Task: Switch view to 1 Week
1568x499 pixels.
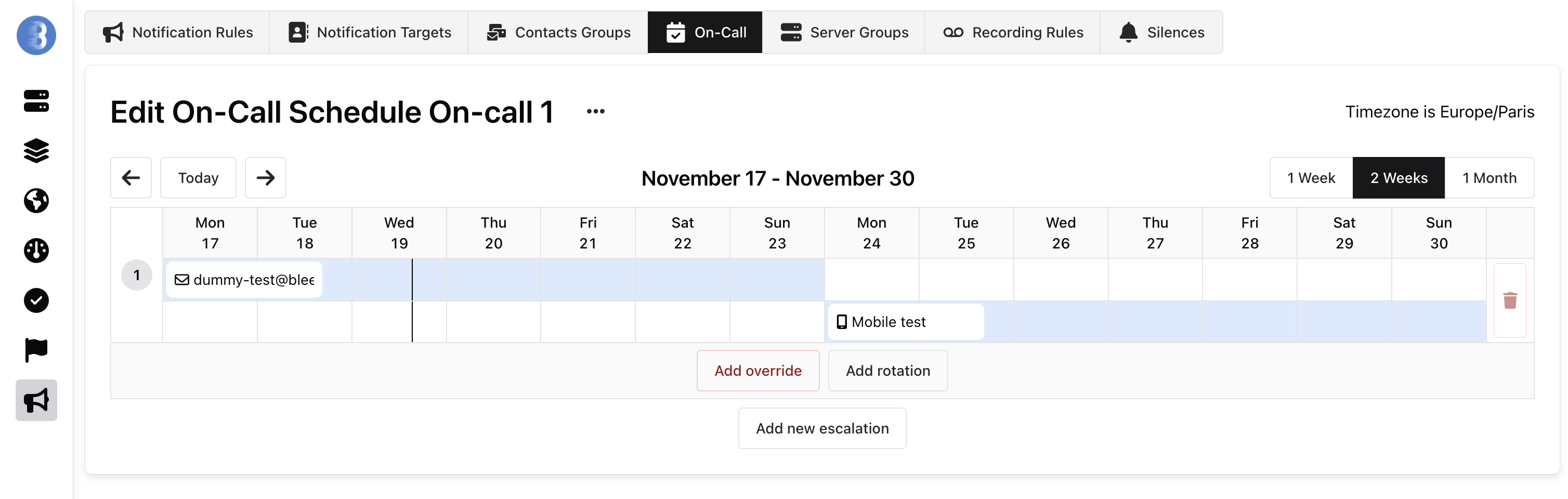Action: tap(1311, 178)
